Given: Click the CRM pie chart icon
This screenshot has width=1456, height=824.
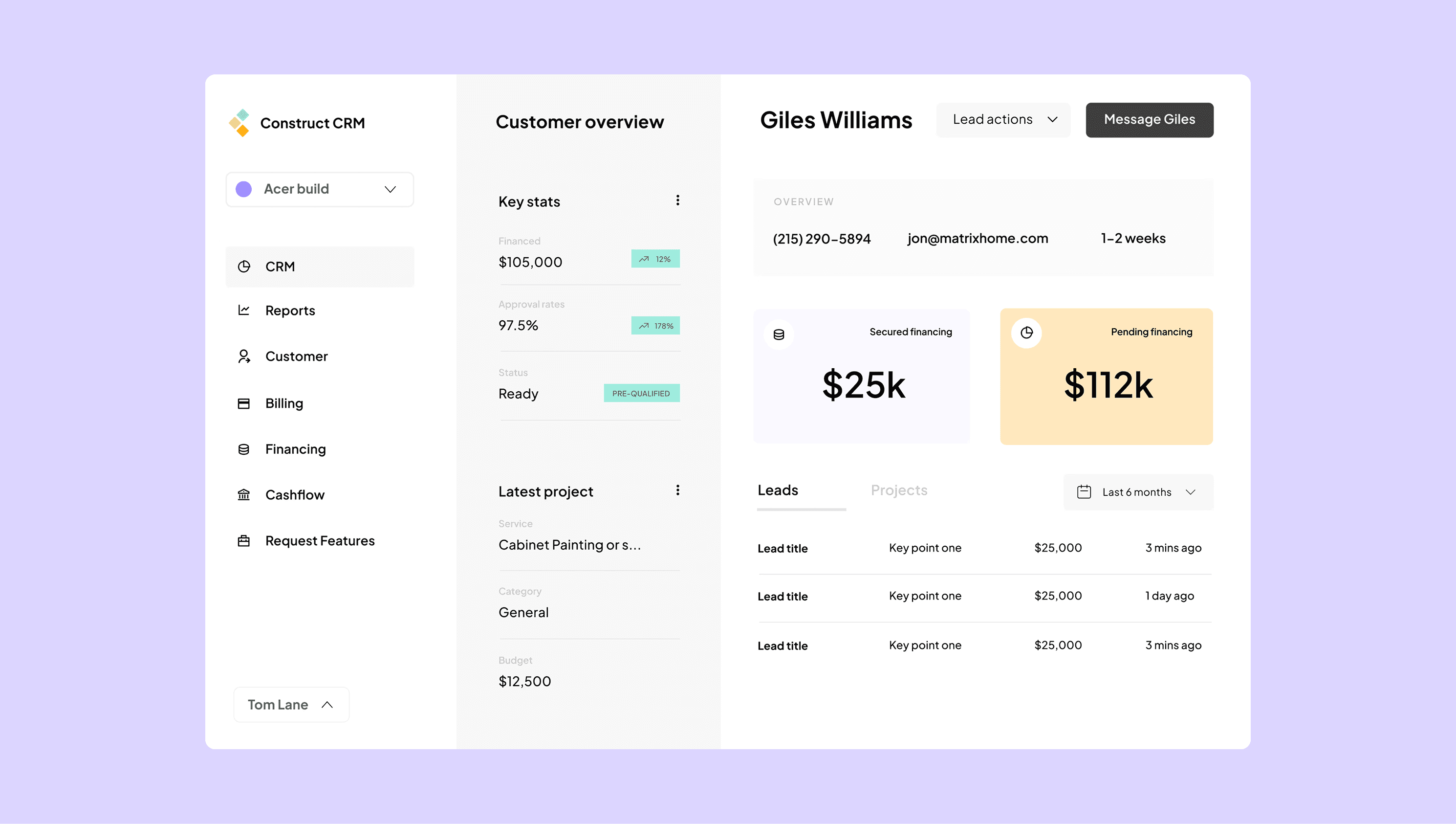Looking at the screenshot, I should coord(244,267).
